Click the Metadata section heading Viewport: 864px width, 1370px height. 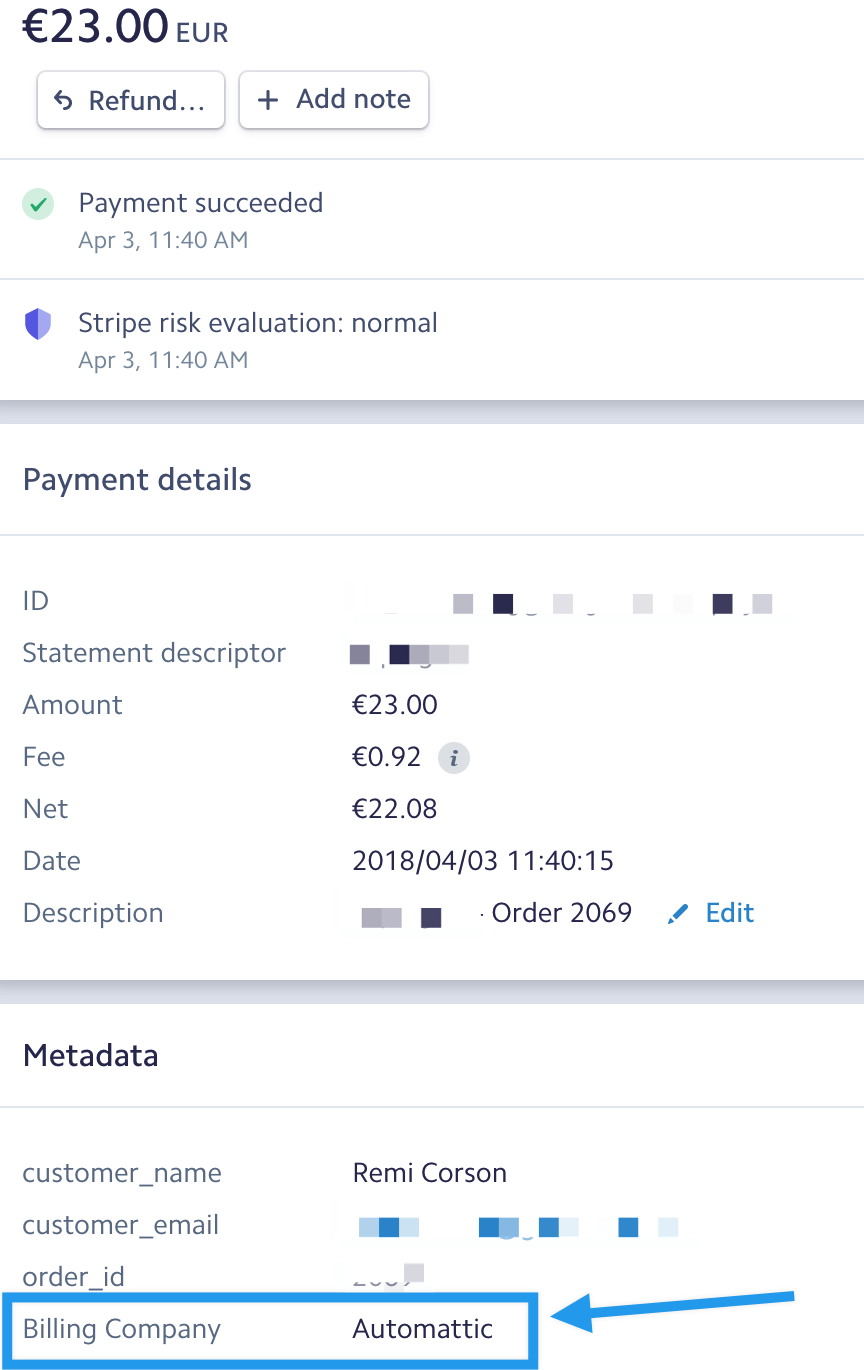91,1056
